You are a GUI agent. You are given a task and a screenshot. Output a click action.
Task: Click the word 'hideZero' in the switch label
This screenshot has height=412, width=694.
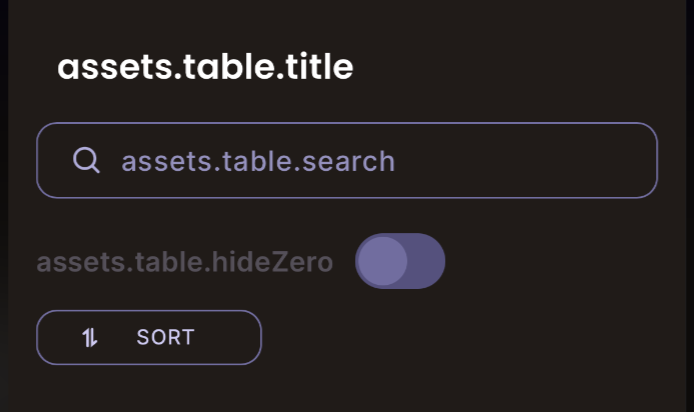click(x=272, y=262)
